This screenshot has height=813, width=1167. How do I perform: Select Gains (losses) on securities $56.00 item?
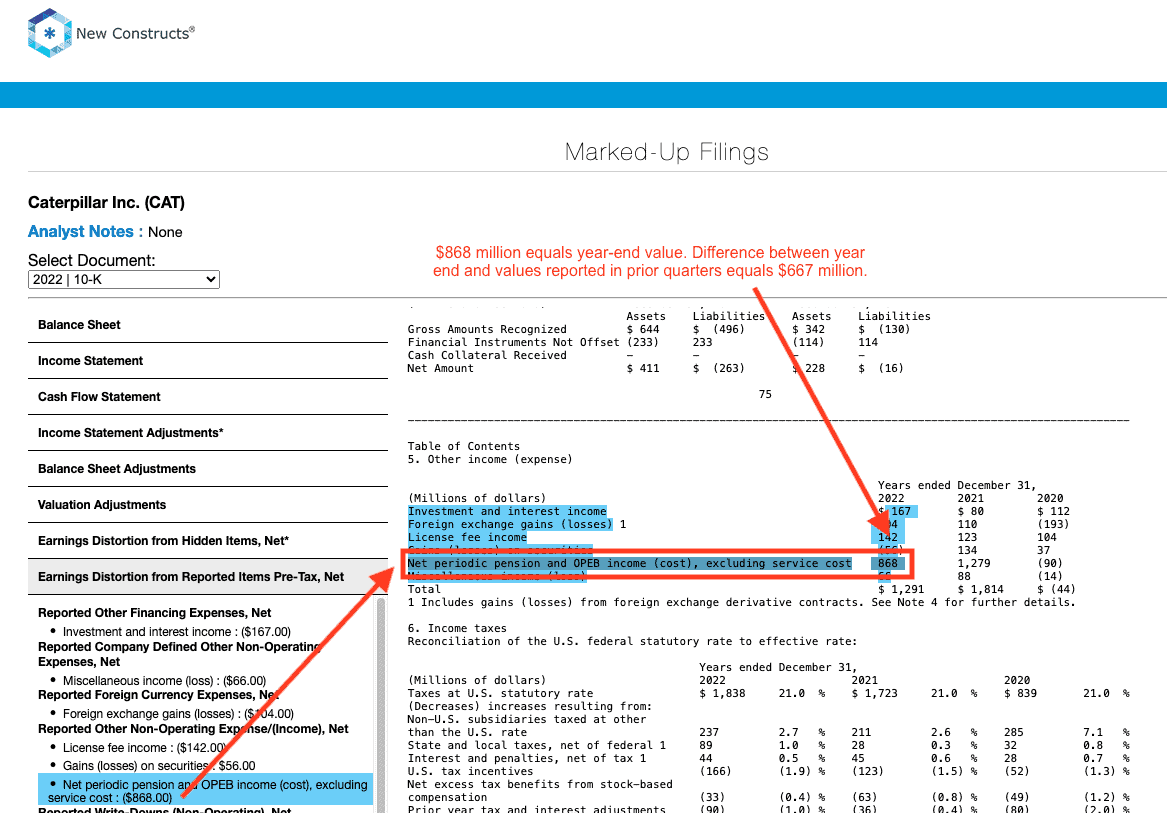[x=159, y=765]
